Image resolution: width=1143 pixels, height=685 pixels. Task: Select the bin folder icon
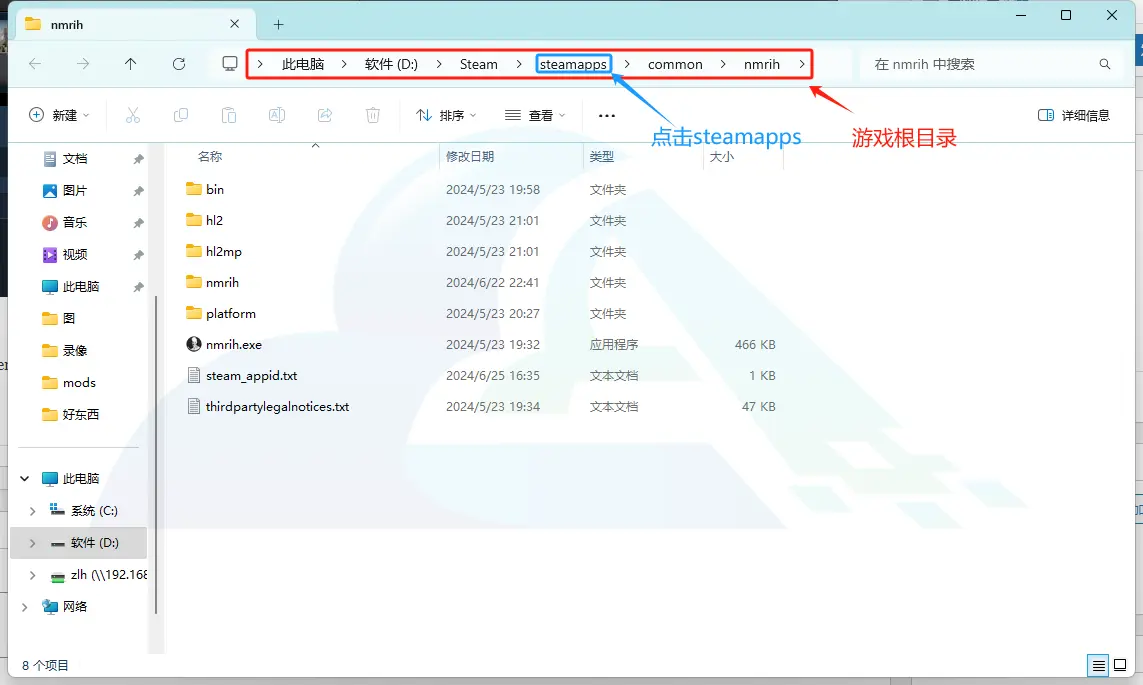click(x=194, y=189)
